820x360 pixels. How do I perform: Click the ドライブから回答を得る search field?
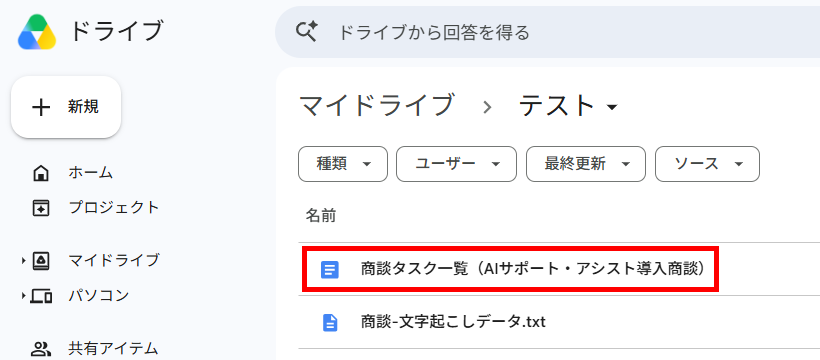pyautogui.click(x=548, y=32)
